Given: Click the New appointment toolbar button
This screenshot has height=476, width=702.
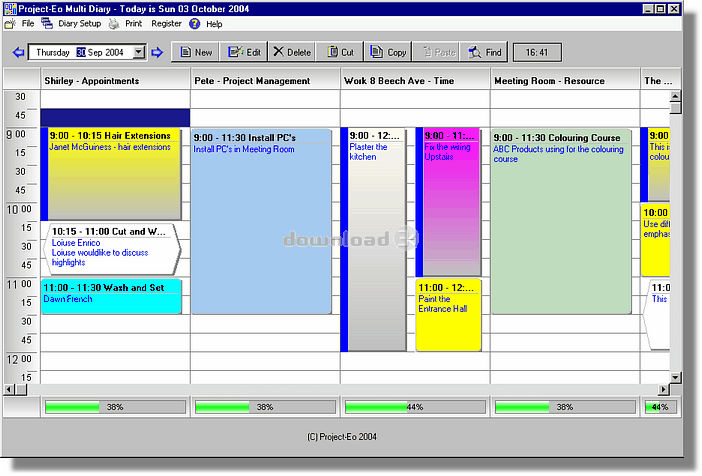Looking at the screenshot, I should (195, 52).
